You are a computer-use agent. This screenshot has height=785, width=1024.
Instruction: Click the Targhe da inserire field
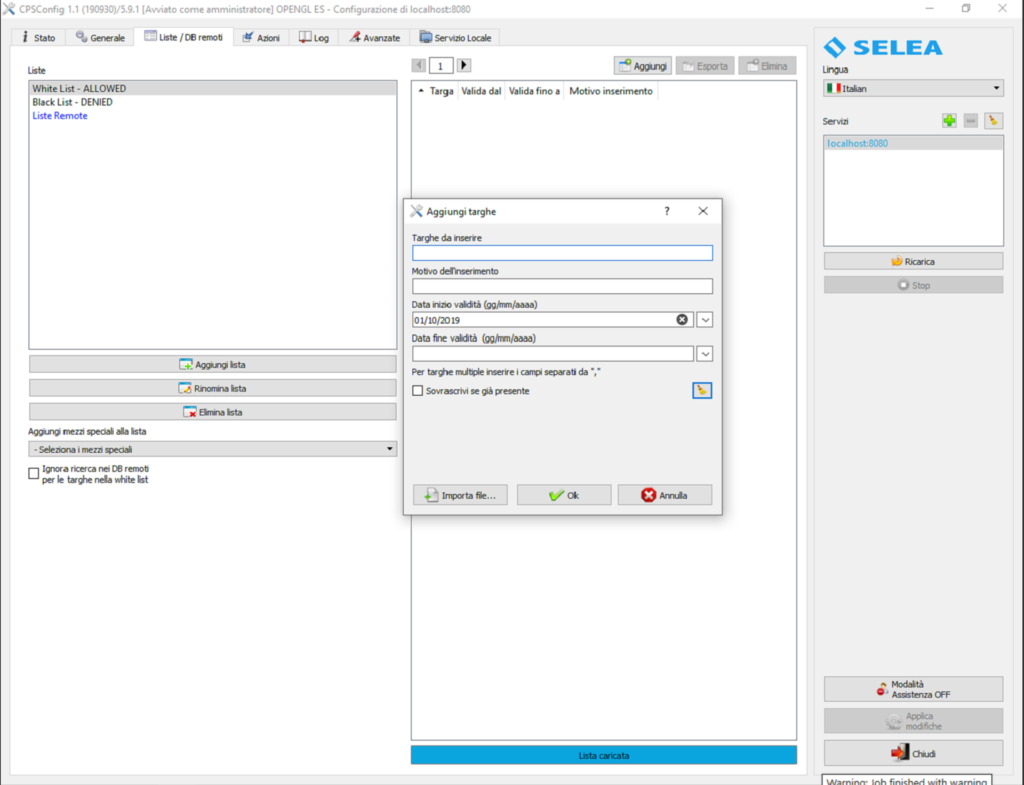(x=562, y=253)
